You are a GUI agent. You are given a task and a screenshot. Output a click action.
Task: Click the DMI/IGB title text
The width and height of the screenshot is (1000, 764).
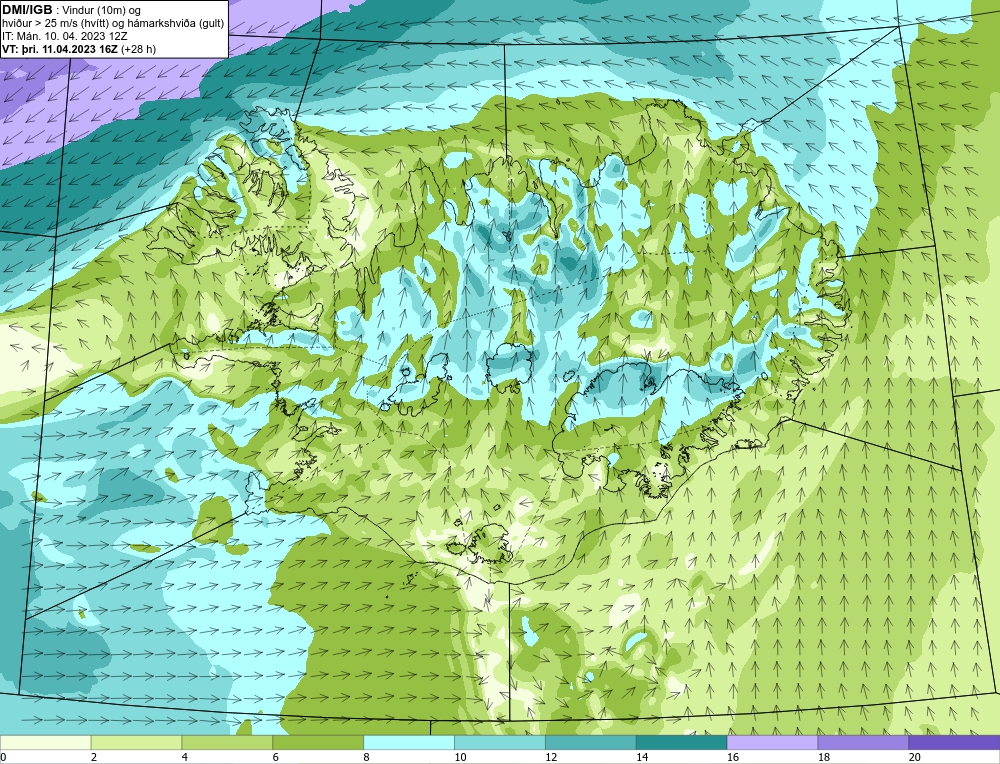click(x=27, y=10)
